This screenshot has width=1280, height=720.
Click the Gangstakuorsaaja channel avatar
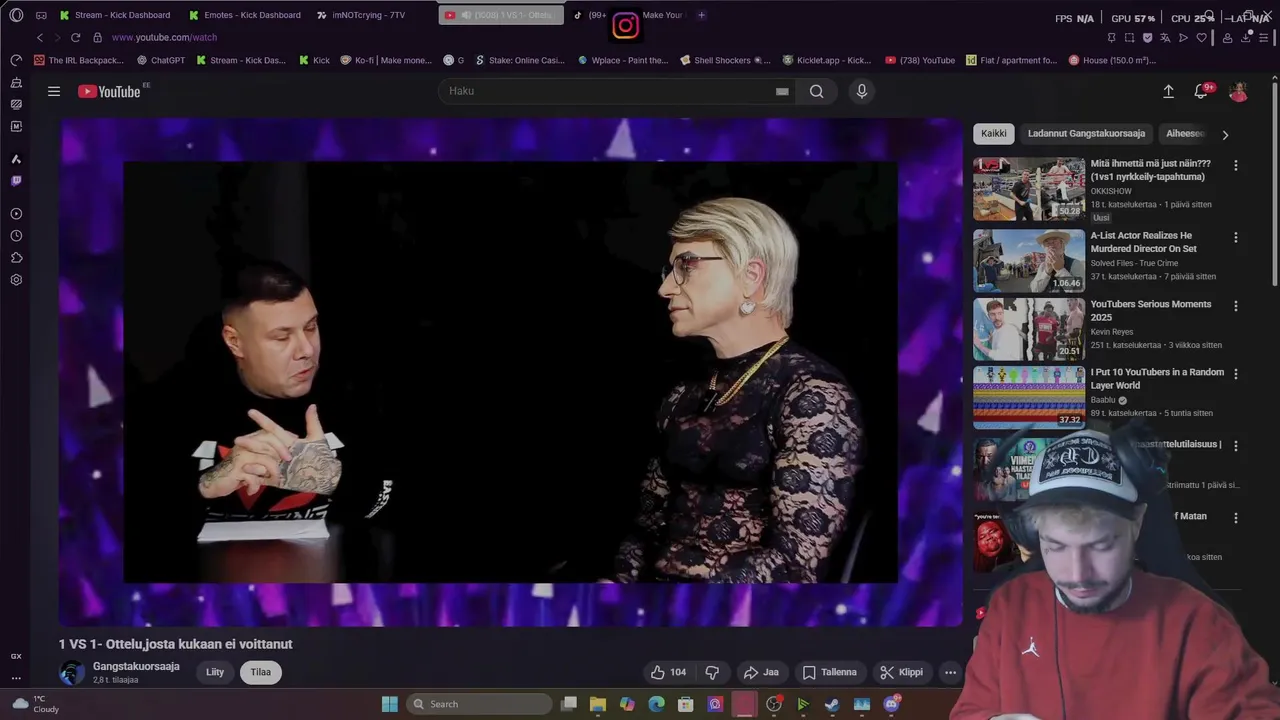click(72, 673)
